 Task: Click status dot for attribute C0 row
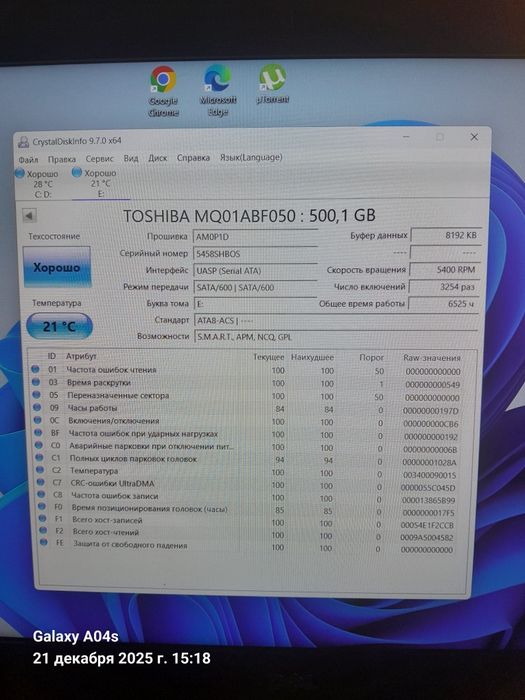[x=39, y=446]
